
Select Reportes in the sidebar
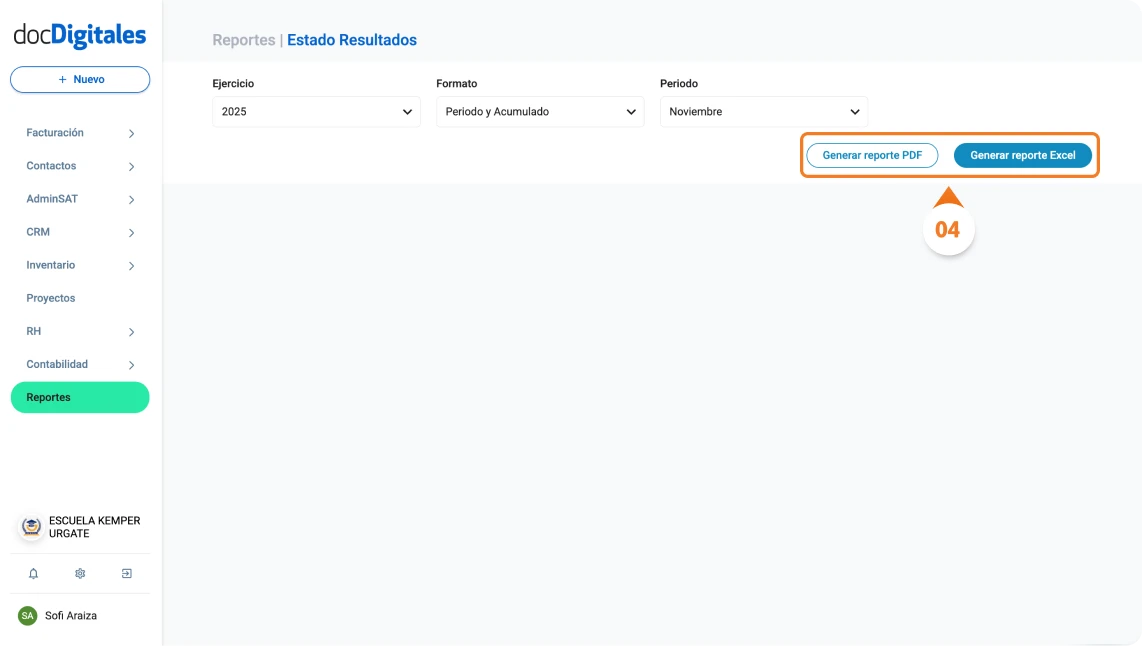point(80,397)
